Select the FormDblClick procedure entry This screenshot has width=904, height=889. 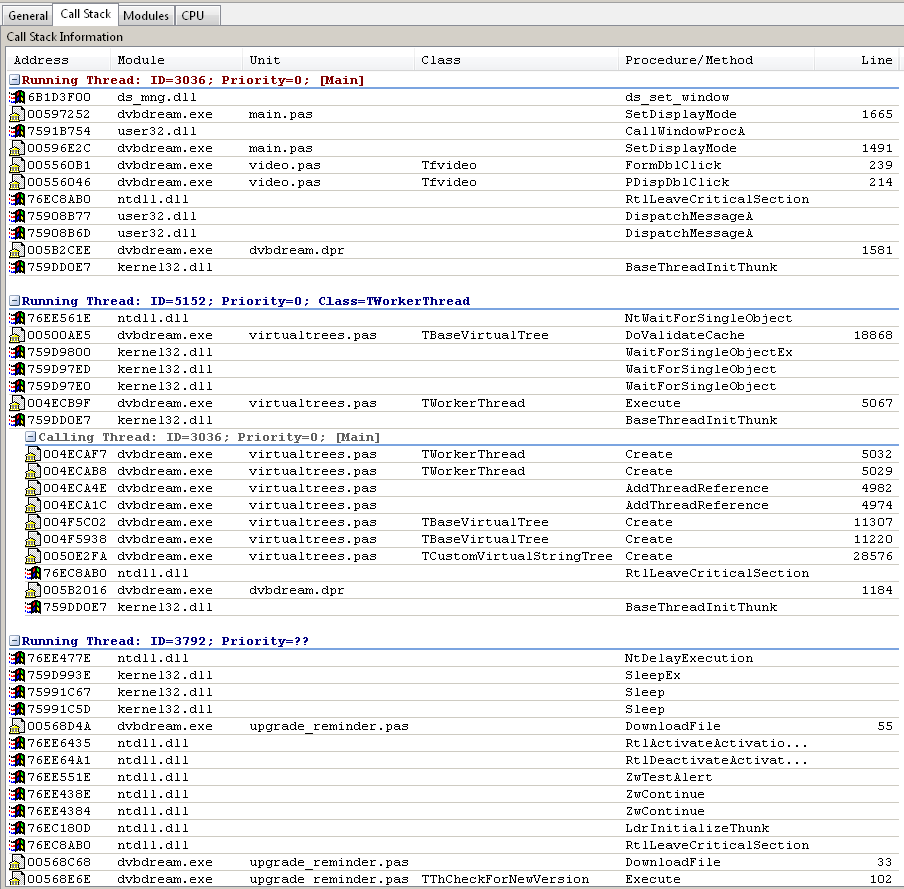pyautogui.click(x=673, y=165)
